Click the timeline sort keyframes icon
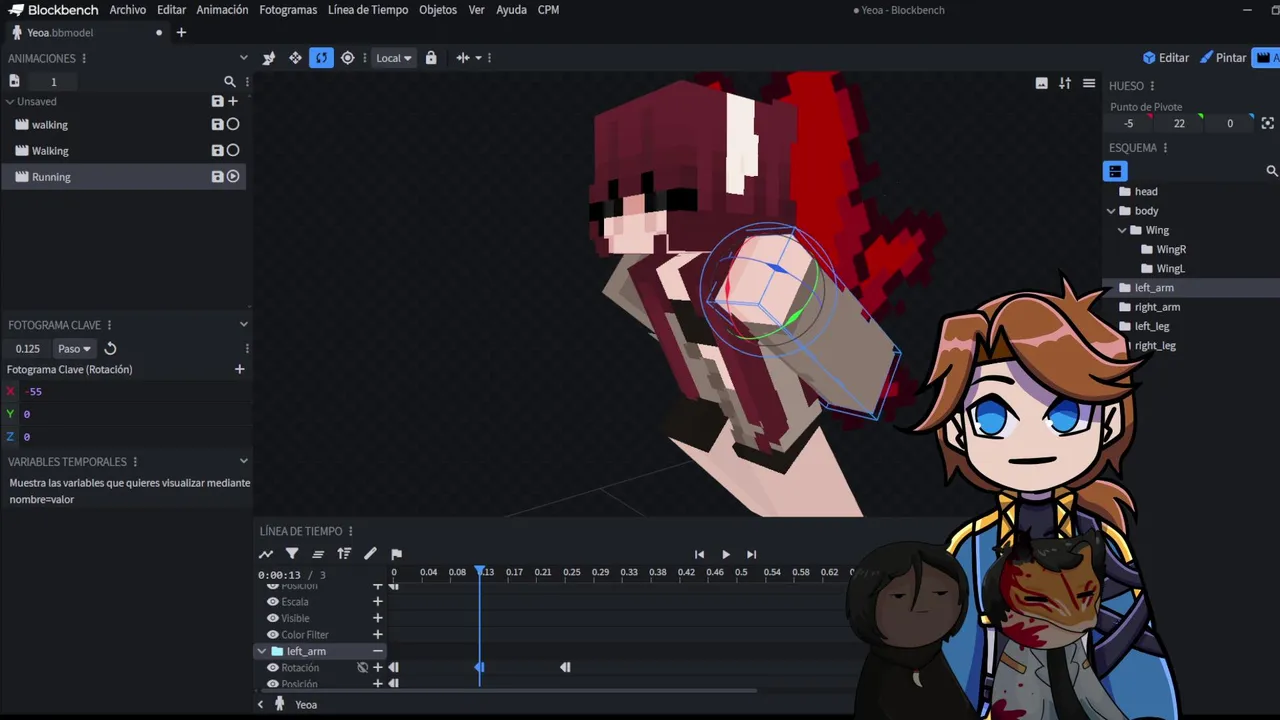The image size is (1280, 720). [344, 554]
